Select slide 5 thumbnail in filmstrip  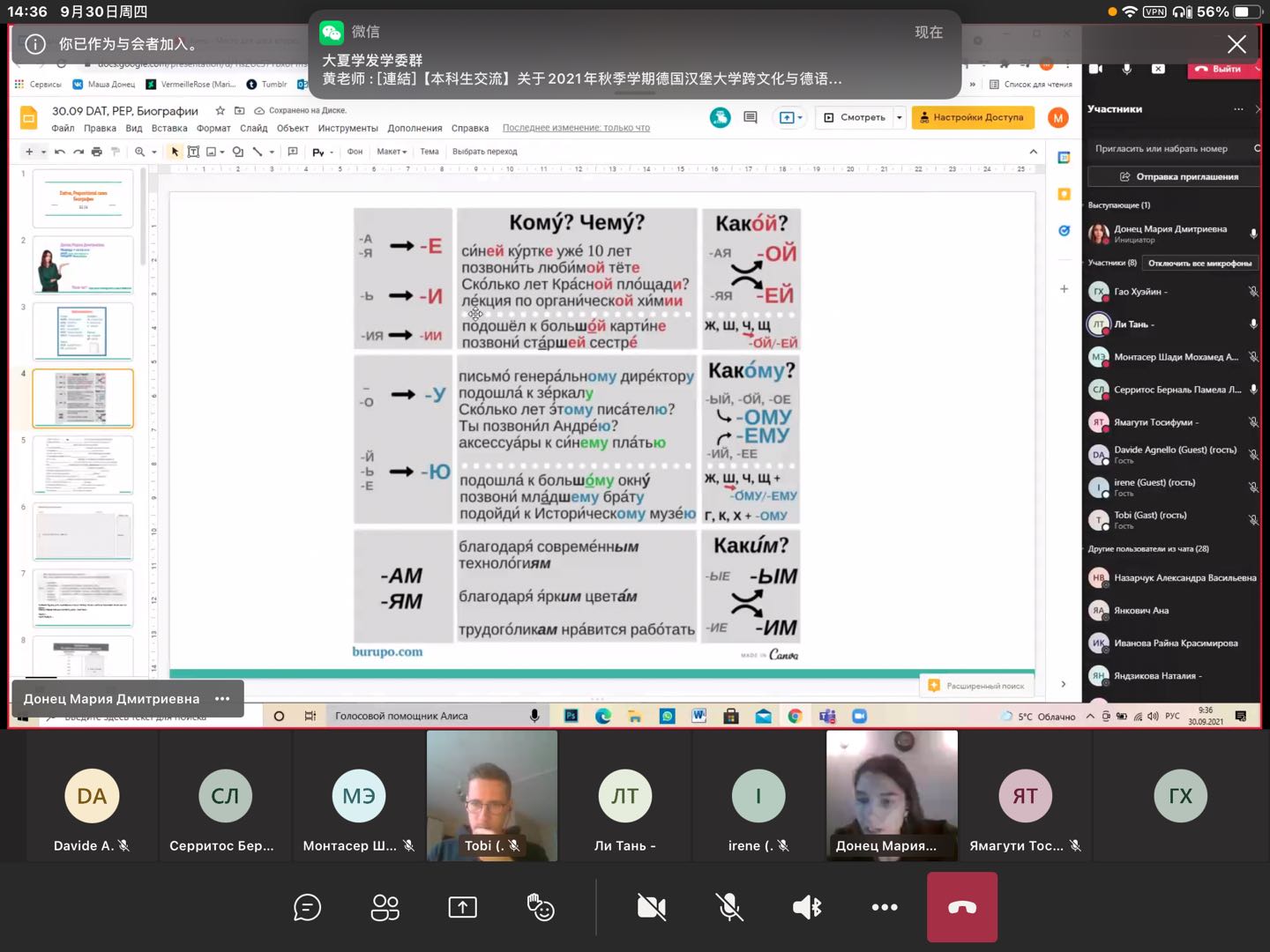[83, 465]
